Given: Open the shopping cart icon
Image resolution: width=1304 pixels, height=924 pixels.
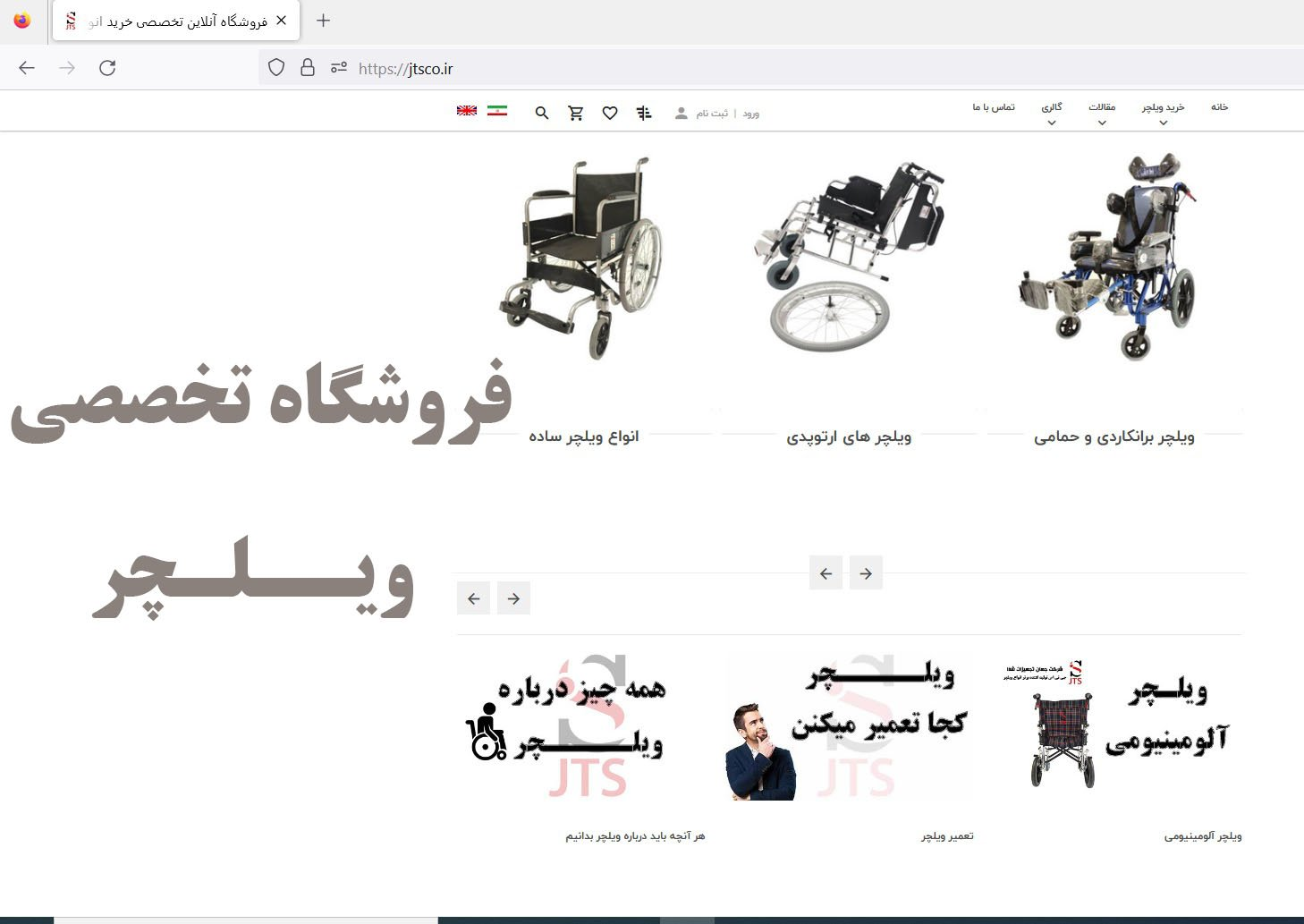Looking at the screenshot, I should (576, 113).
